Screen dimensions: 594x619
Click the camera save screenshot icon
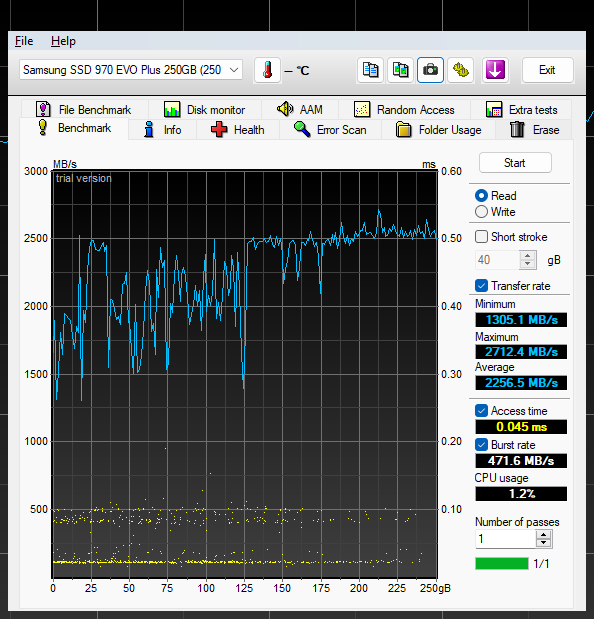[430, 70]
